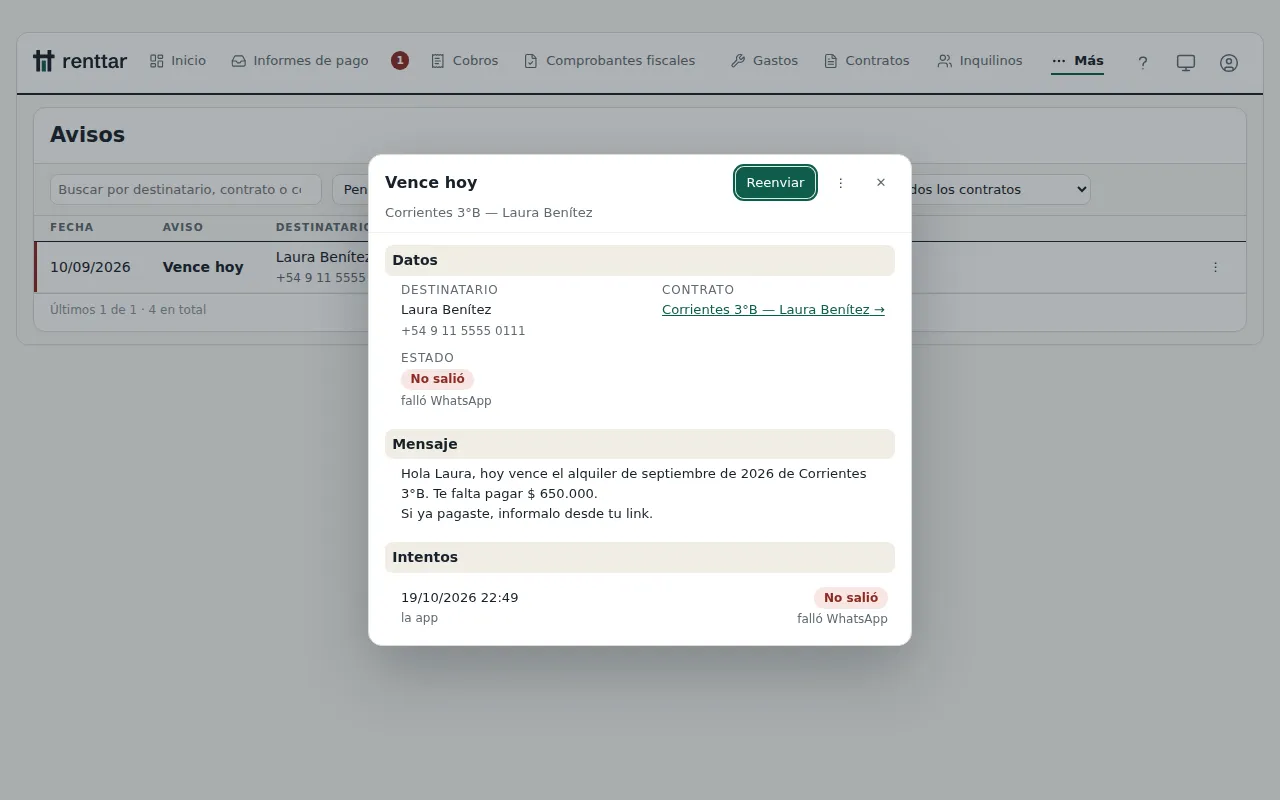Open Contratos in the nav bar
The width and height of the screenshot is (1280, 800).
(867, 61)
